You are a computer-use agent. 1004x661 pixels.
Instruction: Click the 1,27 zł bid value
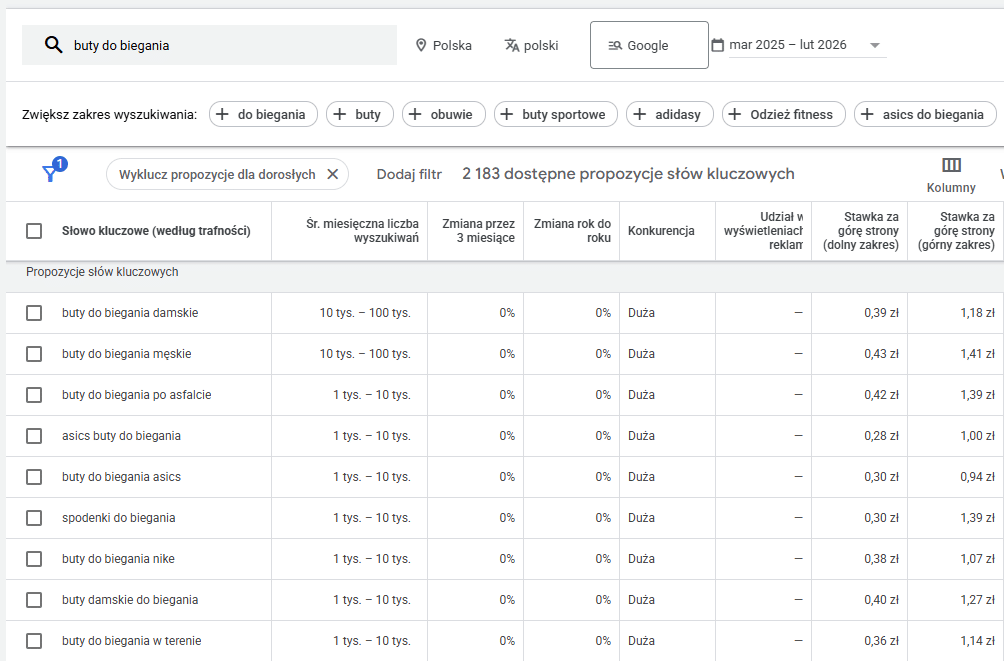[978, 600]
